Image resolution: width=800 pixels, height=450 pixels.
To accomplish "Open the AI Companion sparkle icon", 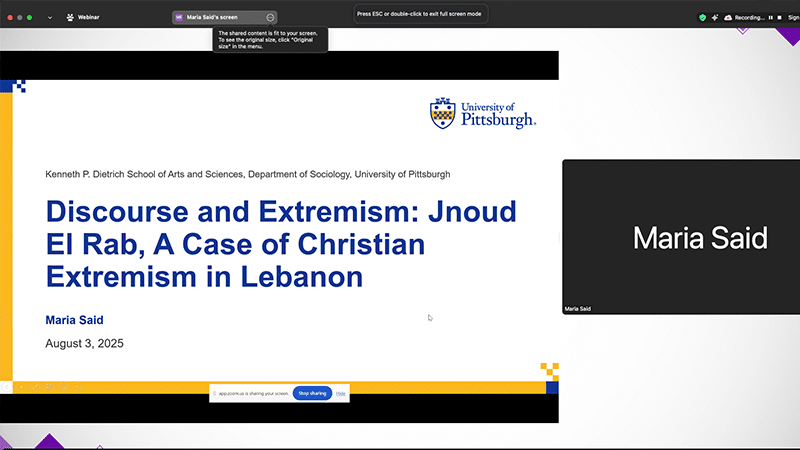I will point(715,17).
